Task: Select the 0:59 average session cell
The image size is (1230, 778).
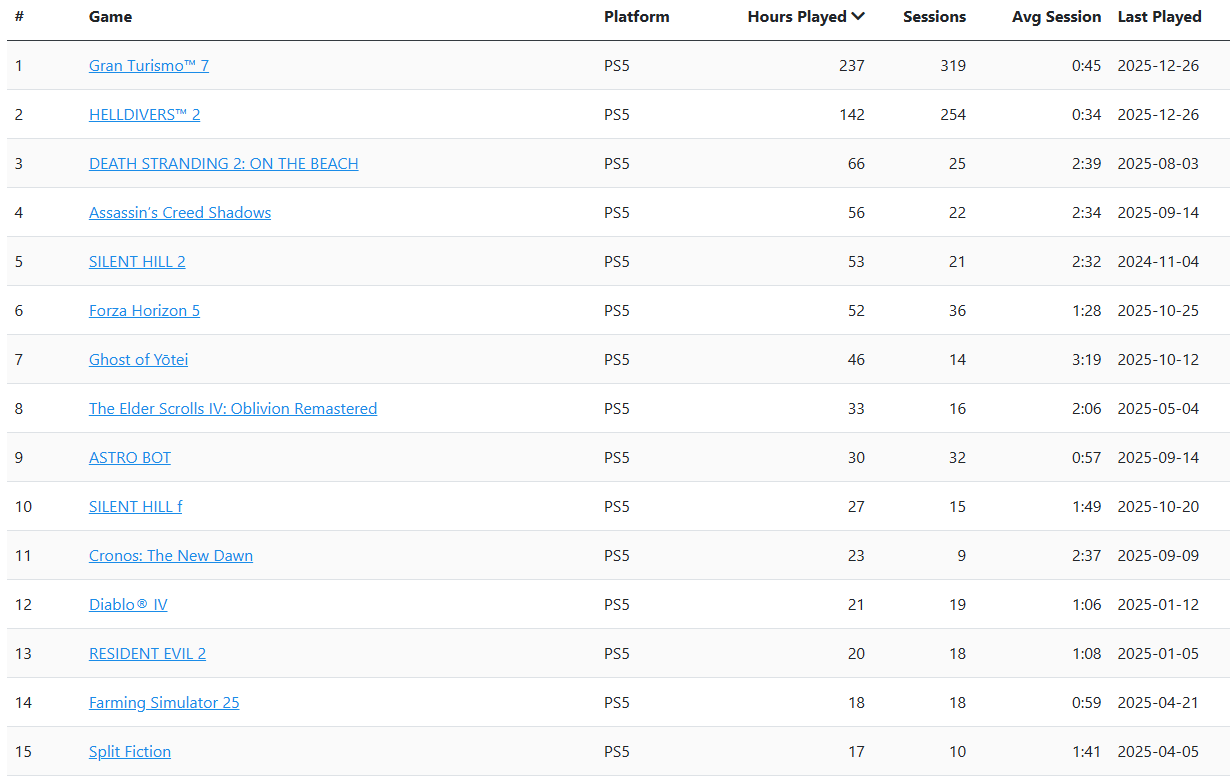Action: [1086, 703]
